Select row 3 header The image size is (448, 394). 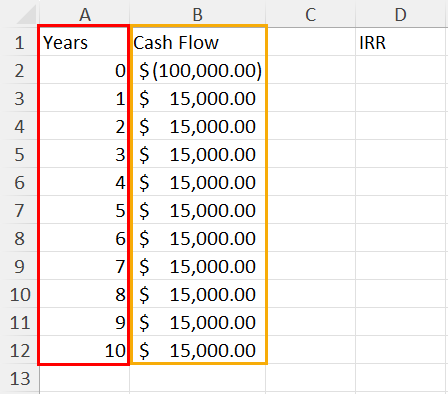[x=20, y=98]
